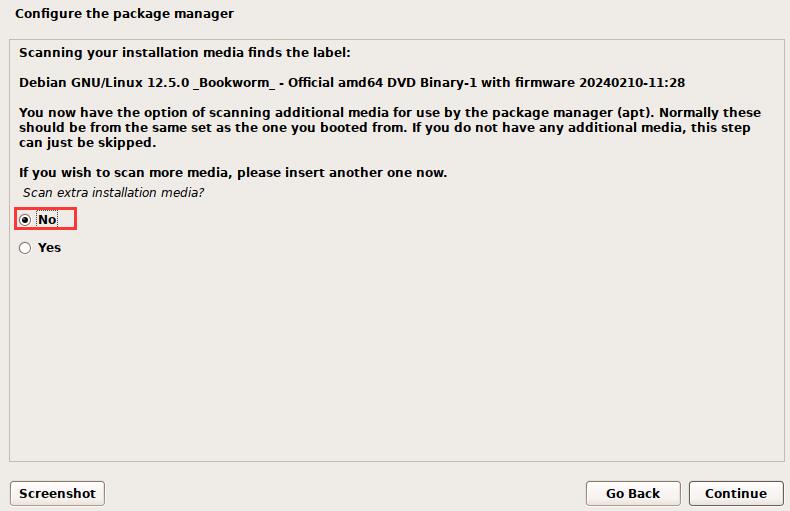Viewport: 790px width, 511px height.
Task: Click the 'can just be skipped.' text
Action: [87, 142]
